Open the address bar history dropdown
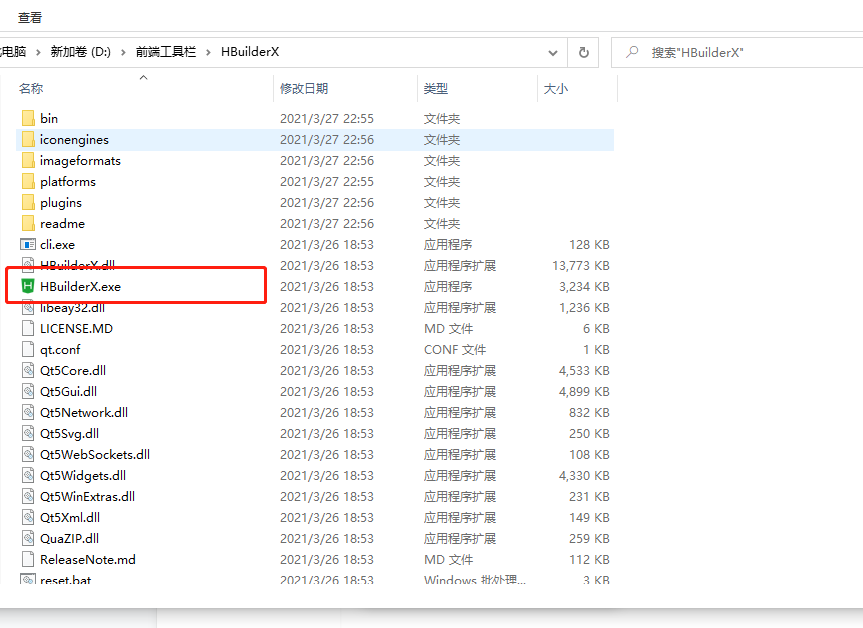The width and height of the screenshot is (863, 628). (x=553, y=53)
